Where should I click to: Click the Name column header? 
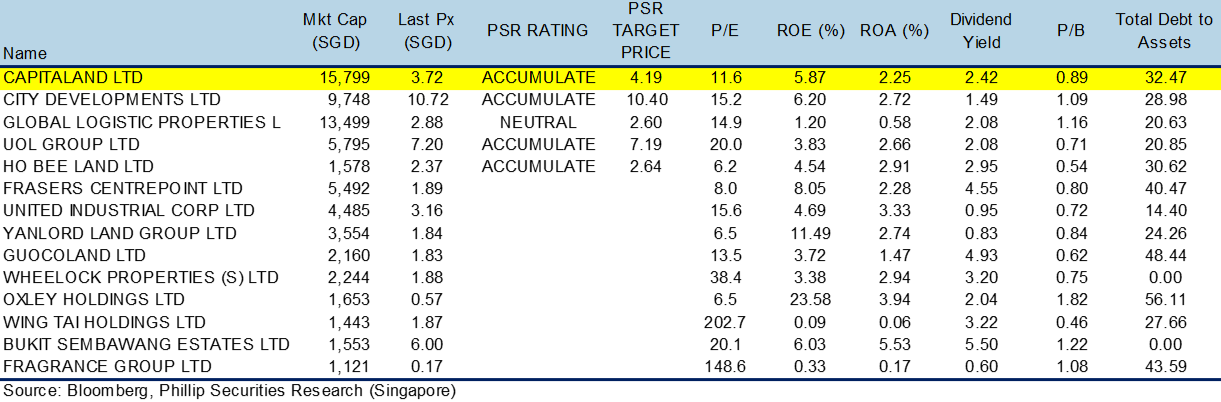click(x=25, y=53)
